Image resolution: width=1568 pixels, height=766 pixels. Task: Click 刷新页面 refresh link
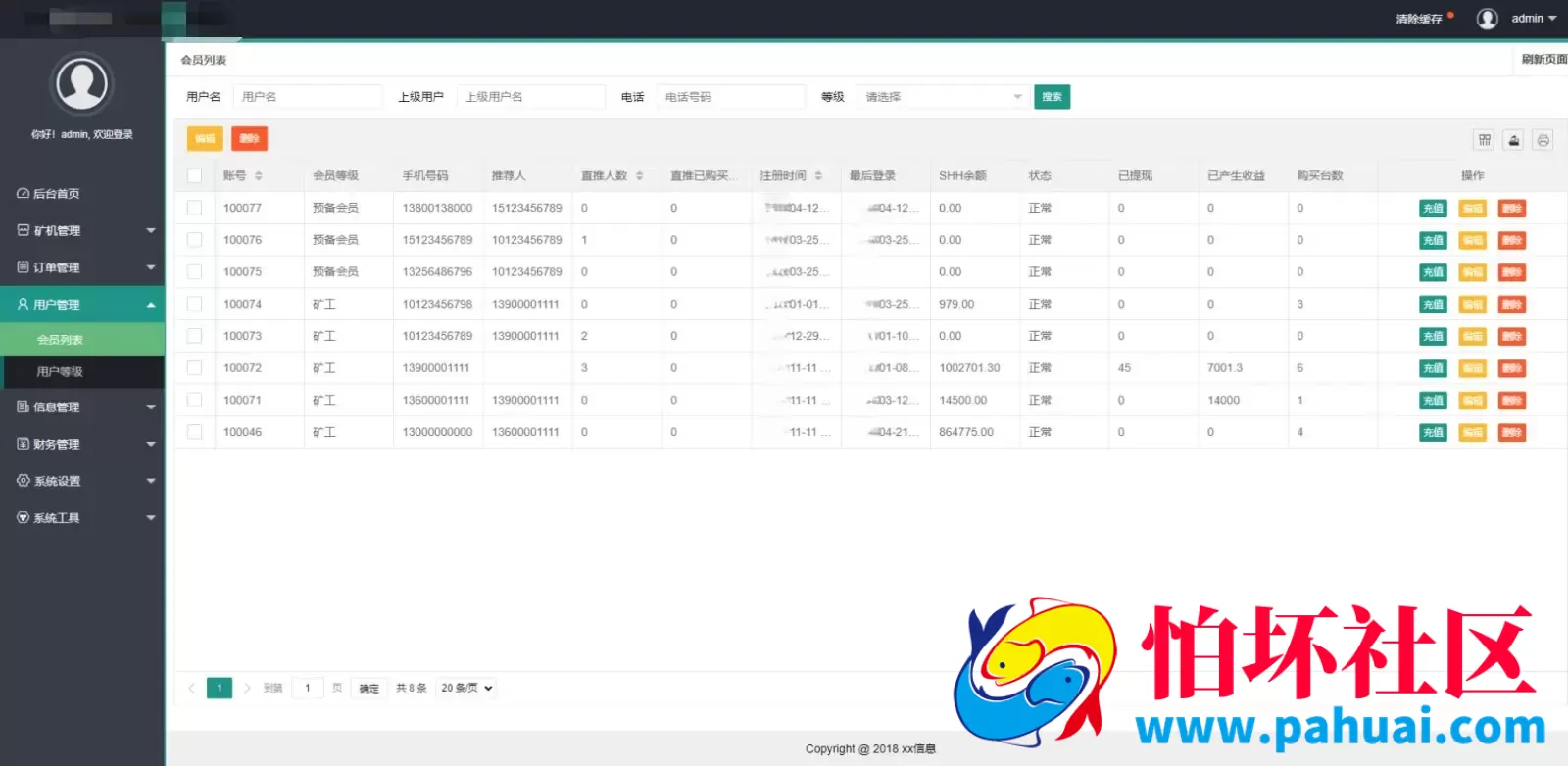(1543, 60)
